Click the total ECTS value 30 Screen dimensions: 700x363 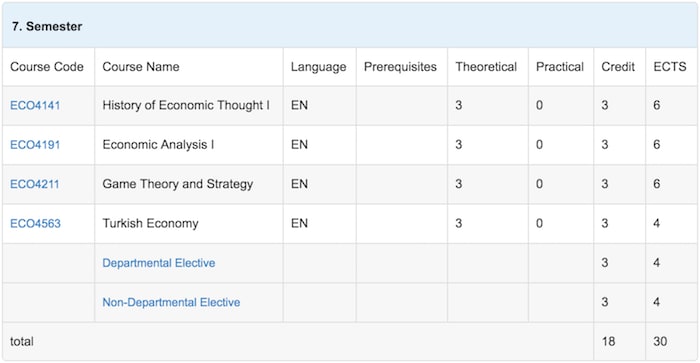660,342
